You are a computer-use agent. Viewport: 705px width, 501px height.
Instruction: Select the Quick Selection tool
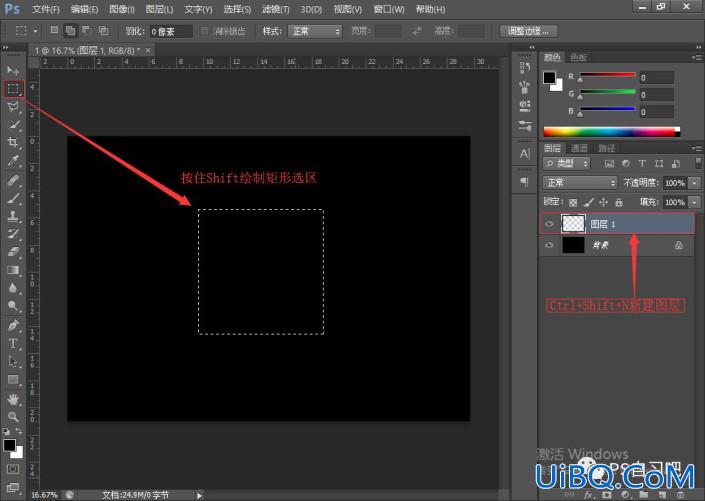coord(13,125)
